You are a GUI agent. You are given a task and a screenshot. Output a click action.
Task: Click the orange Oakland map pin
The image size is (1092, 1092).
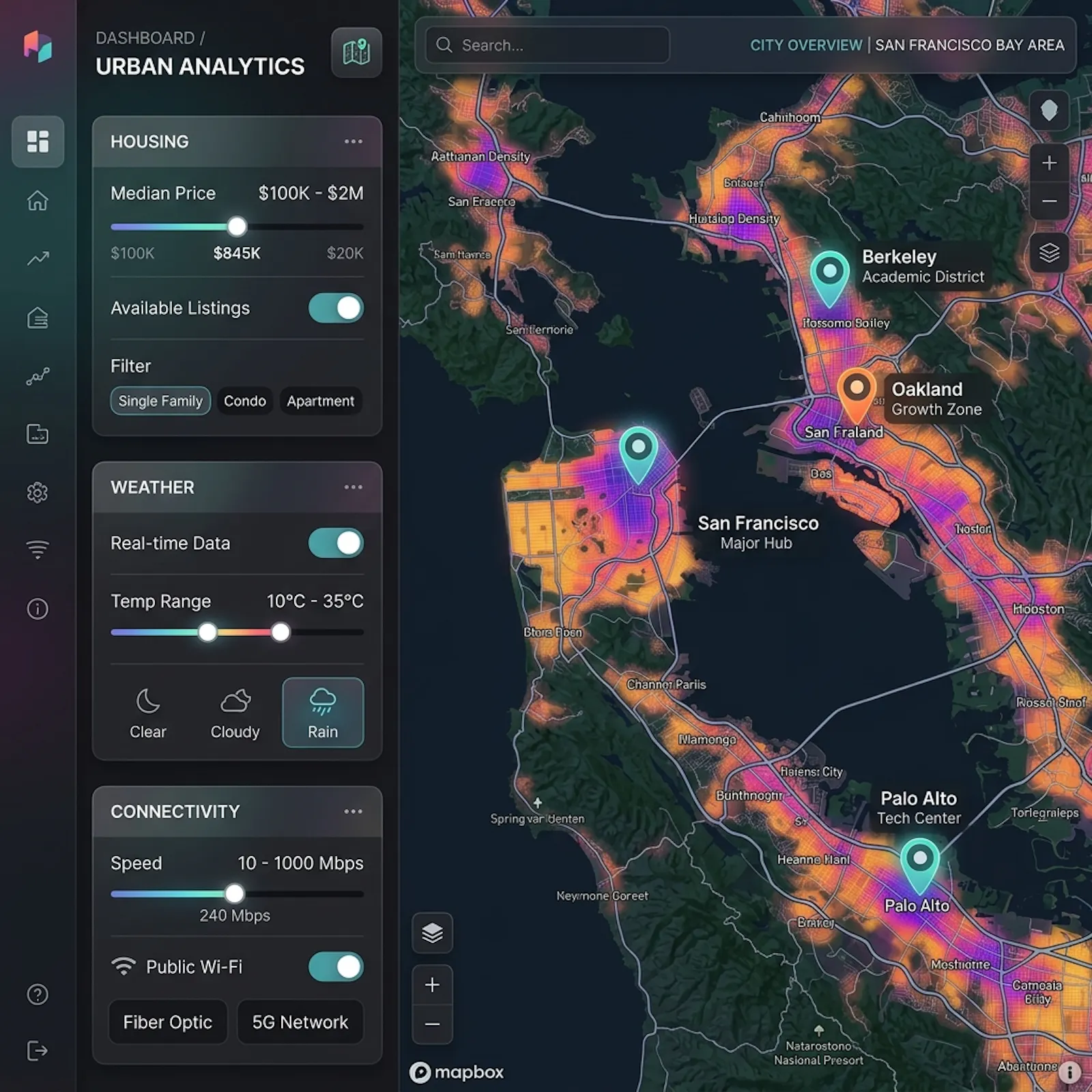point(857,395)
